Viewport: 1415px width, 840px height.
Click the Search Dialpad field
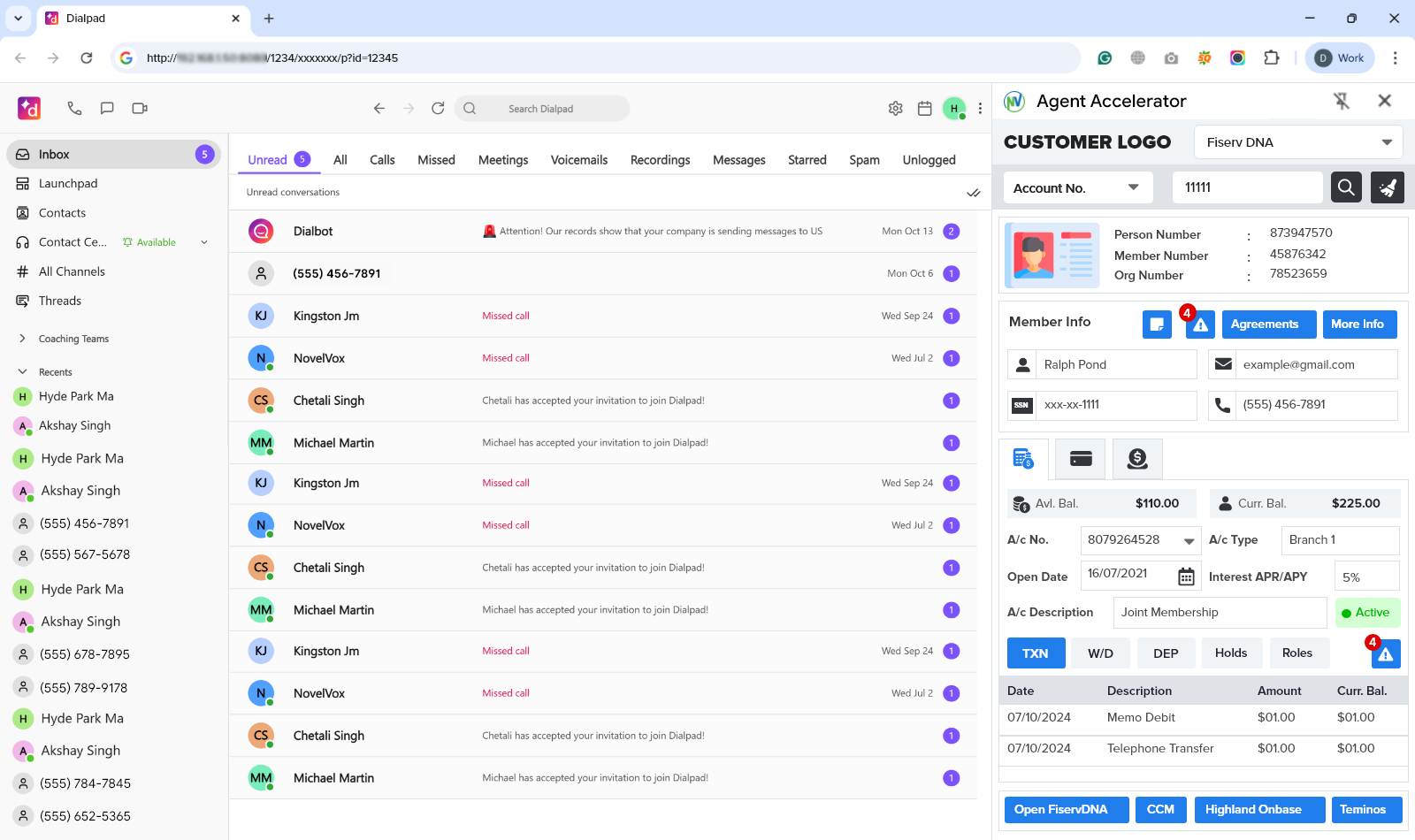(542, 109)
